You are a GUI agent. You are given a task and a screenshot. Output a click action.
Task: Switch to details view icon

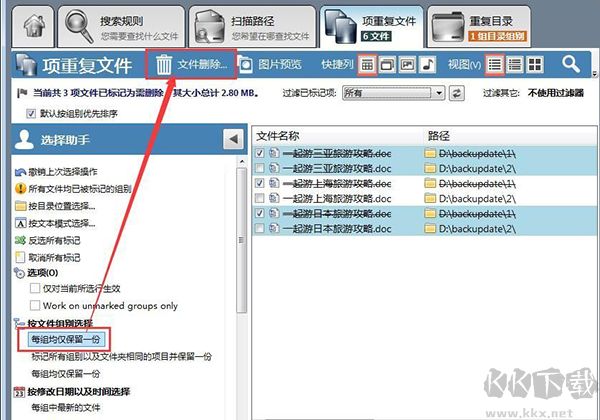pos(515,65)
